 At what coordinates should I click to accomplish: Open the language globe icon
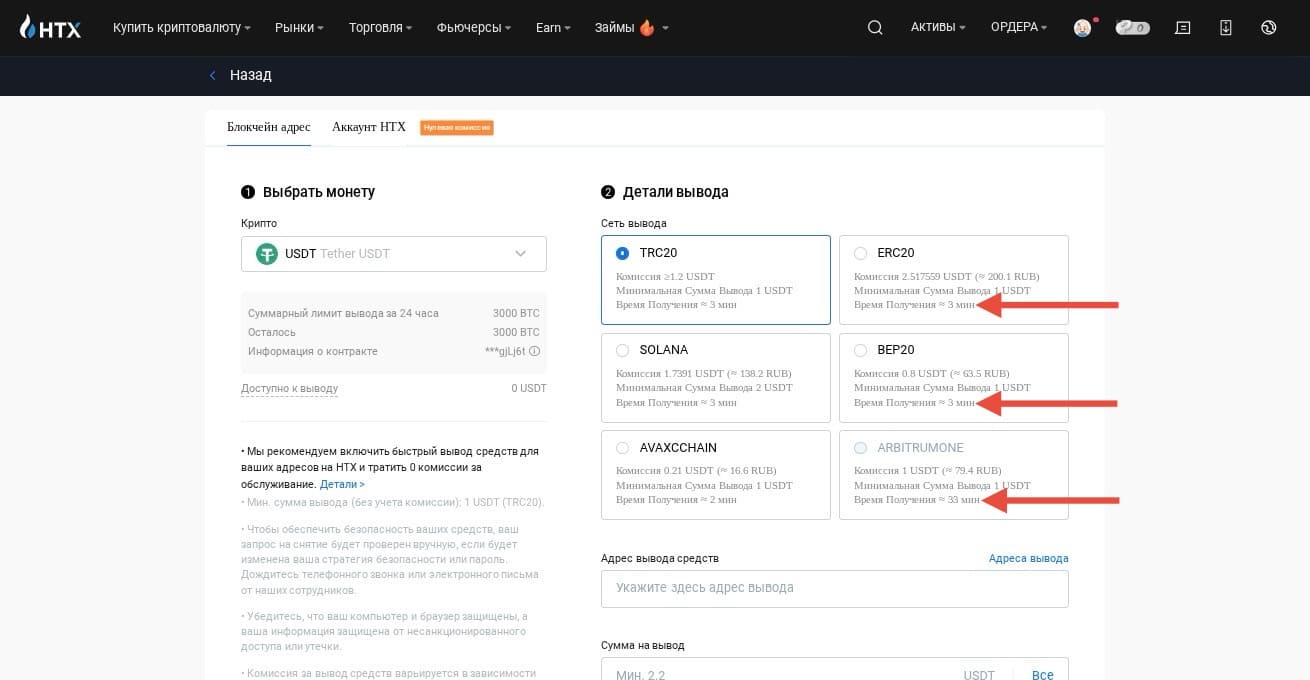tap(1269, 28)
